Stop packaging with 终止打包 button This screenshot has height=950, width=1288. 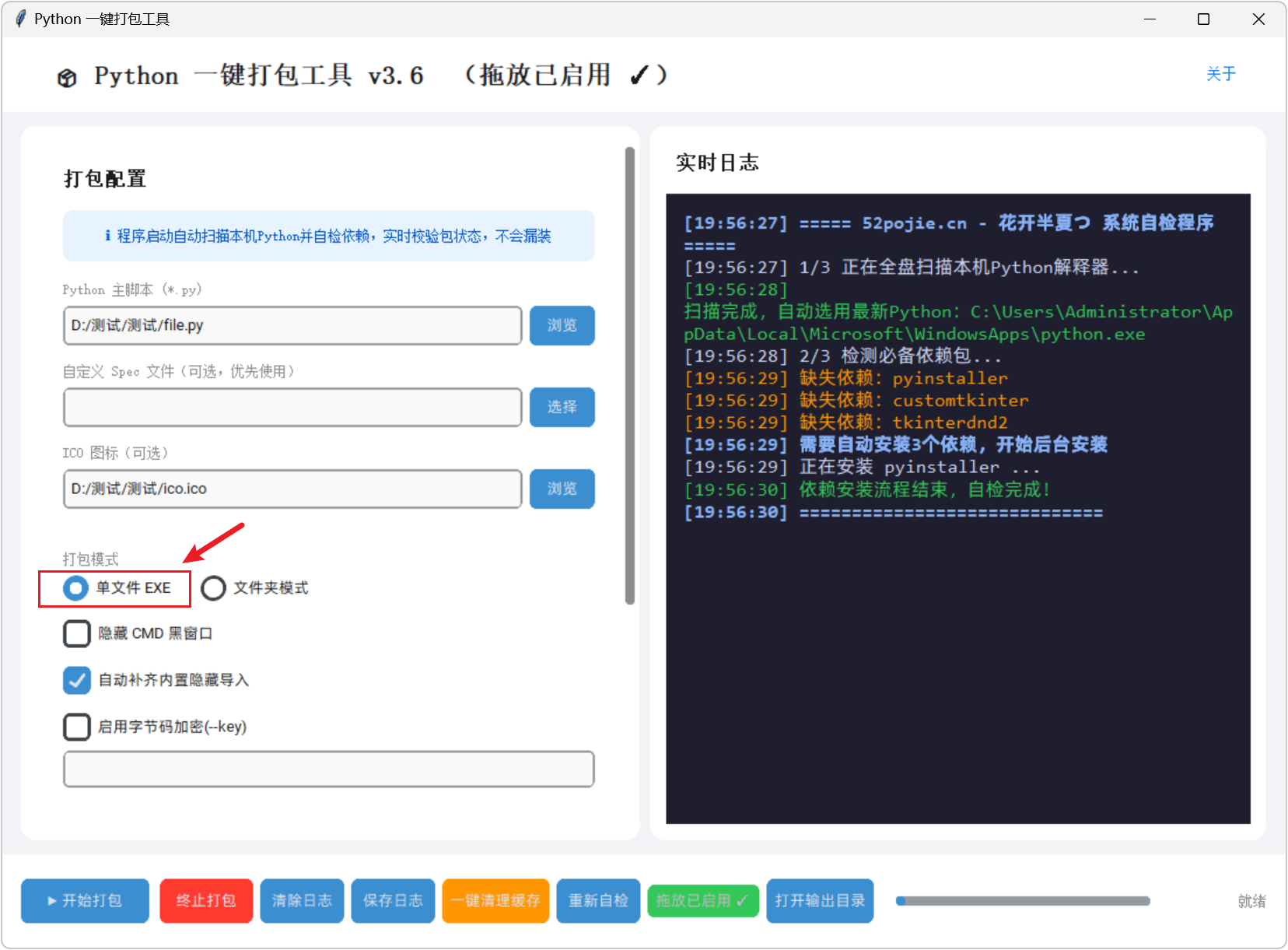pyautogui.click(x=206, y=901)
